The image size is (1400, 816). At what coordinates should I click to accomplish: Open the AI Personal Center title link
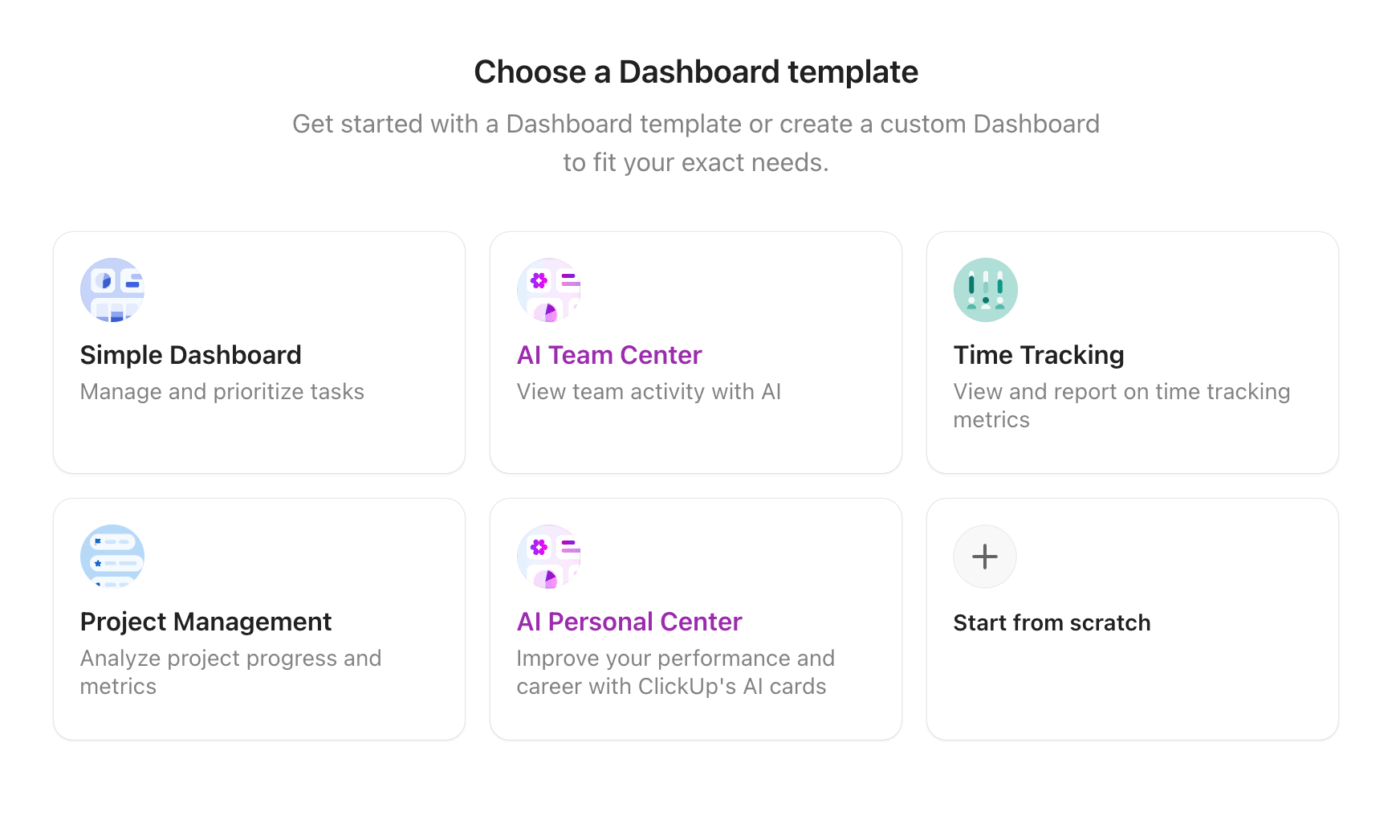pyautogui.click(x=629, y=622)
